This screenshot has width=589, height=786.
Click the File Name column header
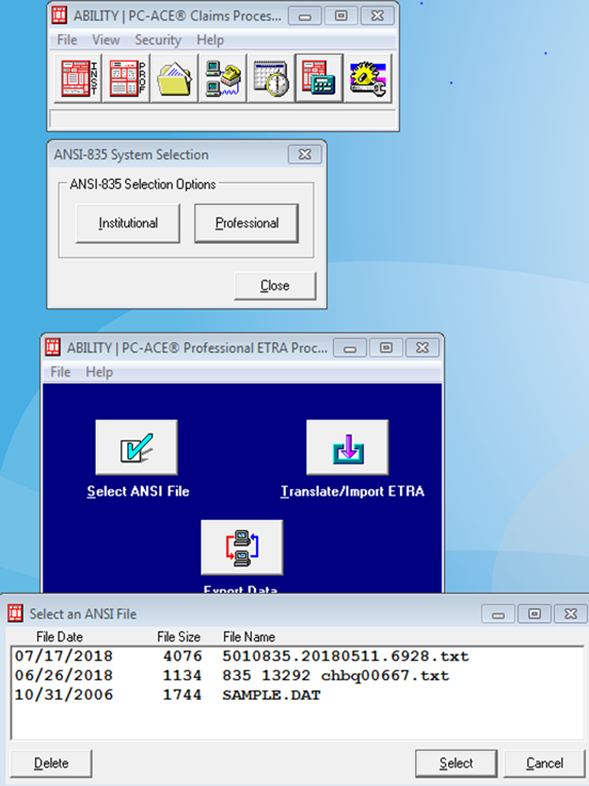pyautogui.click(x=249, y=637)
